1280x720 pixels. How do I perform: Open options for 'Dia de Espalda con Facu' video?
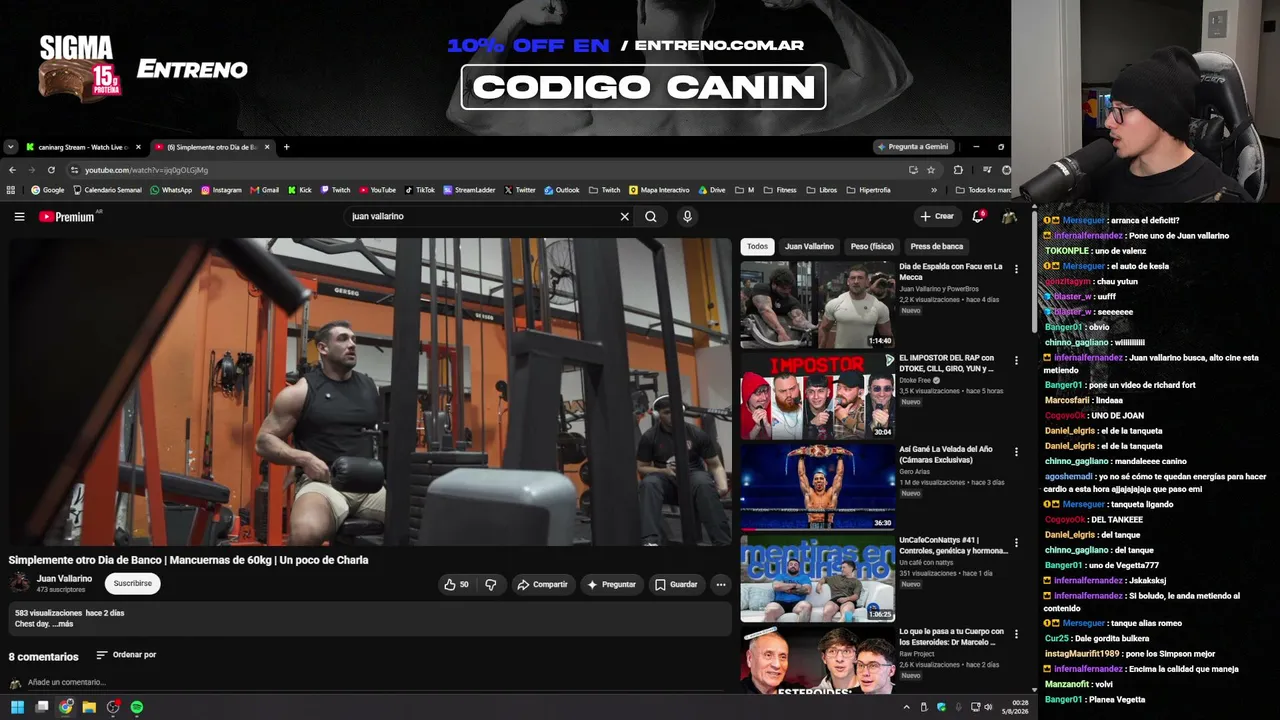point(1016,269)
